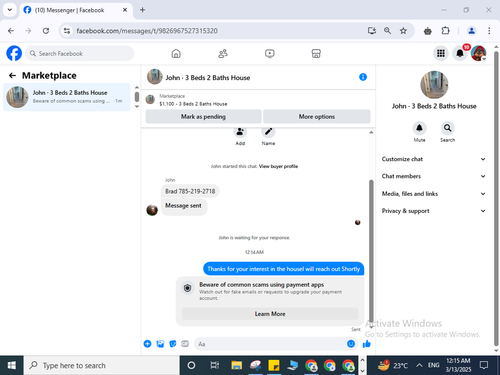Image resolution: width=500 pixels, height=375 pixels.
Task: Open the Friends icon in top navigation
Action: tap(223, 53)
